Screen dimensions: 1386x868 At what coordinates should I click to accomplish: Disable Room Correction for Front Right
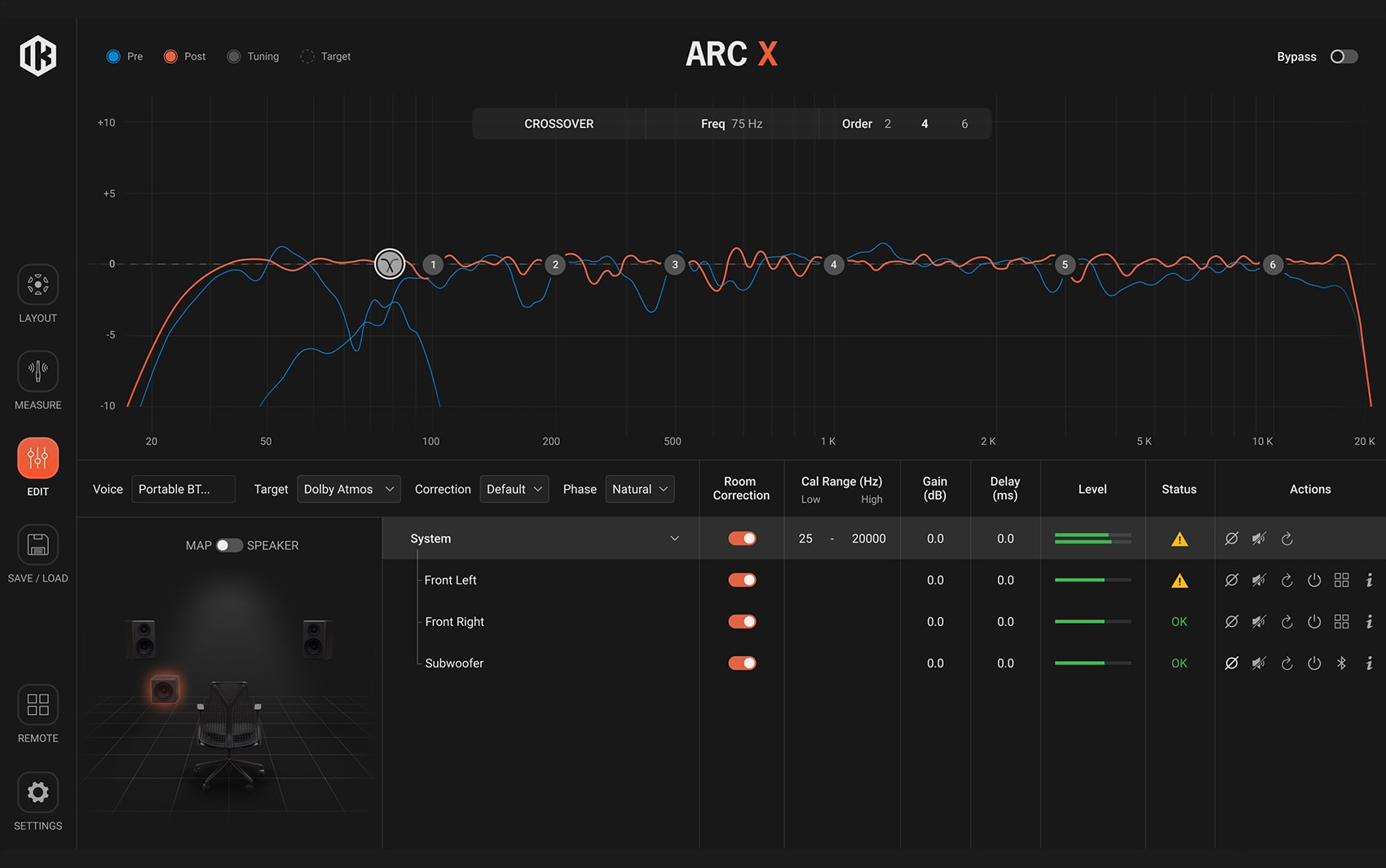[742, 621]
